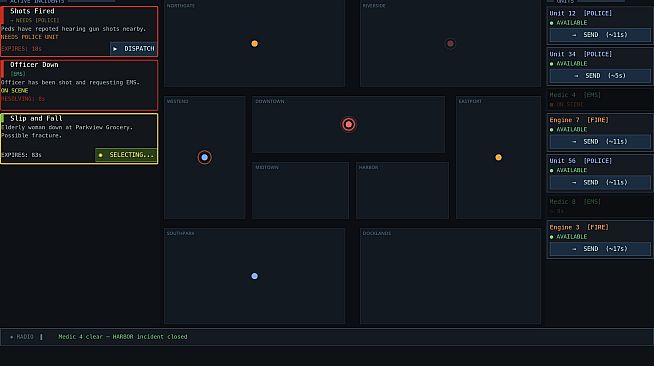Click the WESTEND zone label

click(177, 101)
